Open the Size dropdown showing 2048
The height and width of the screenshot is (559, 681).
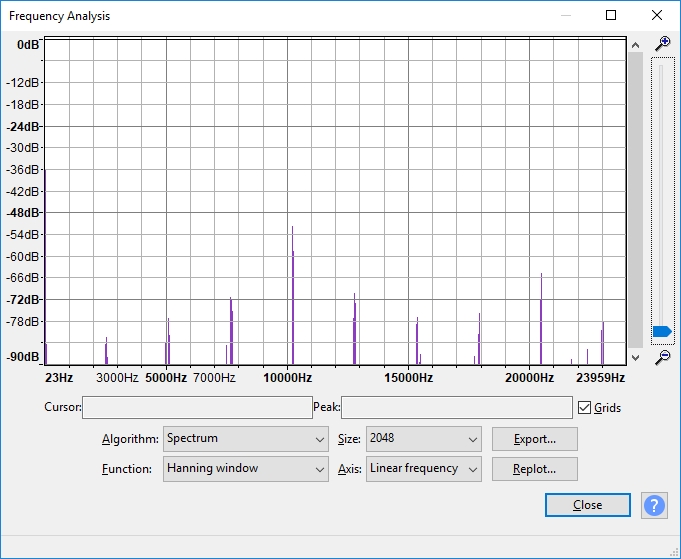click(x=423, y=439)
